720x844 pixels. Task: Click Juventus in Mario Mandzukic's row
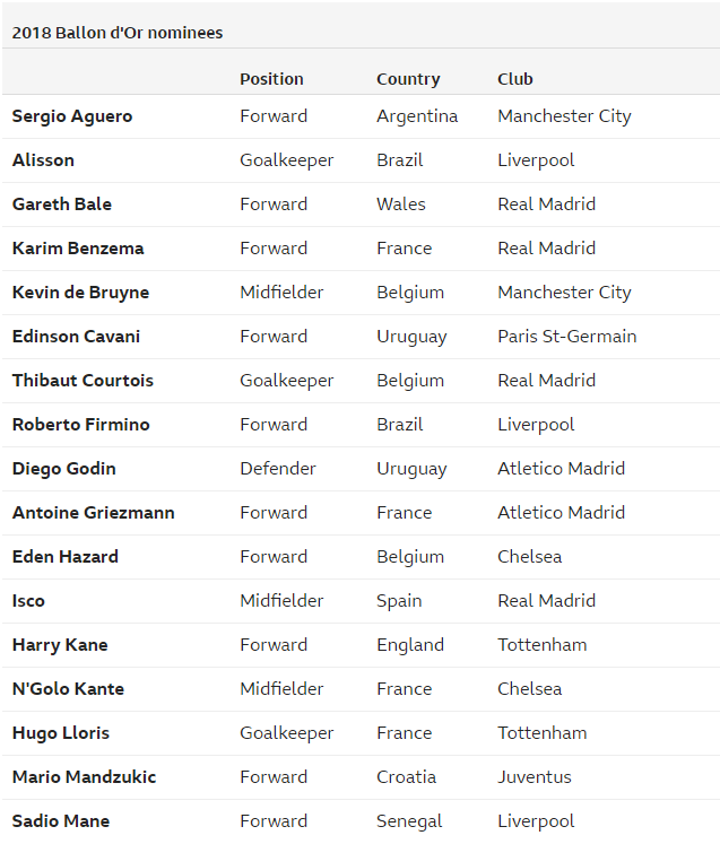click(x=534, y=776)
